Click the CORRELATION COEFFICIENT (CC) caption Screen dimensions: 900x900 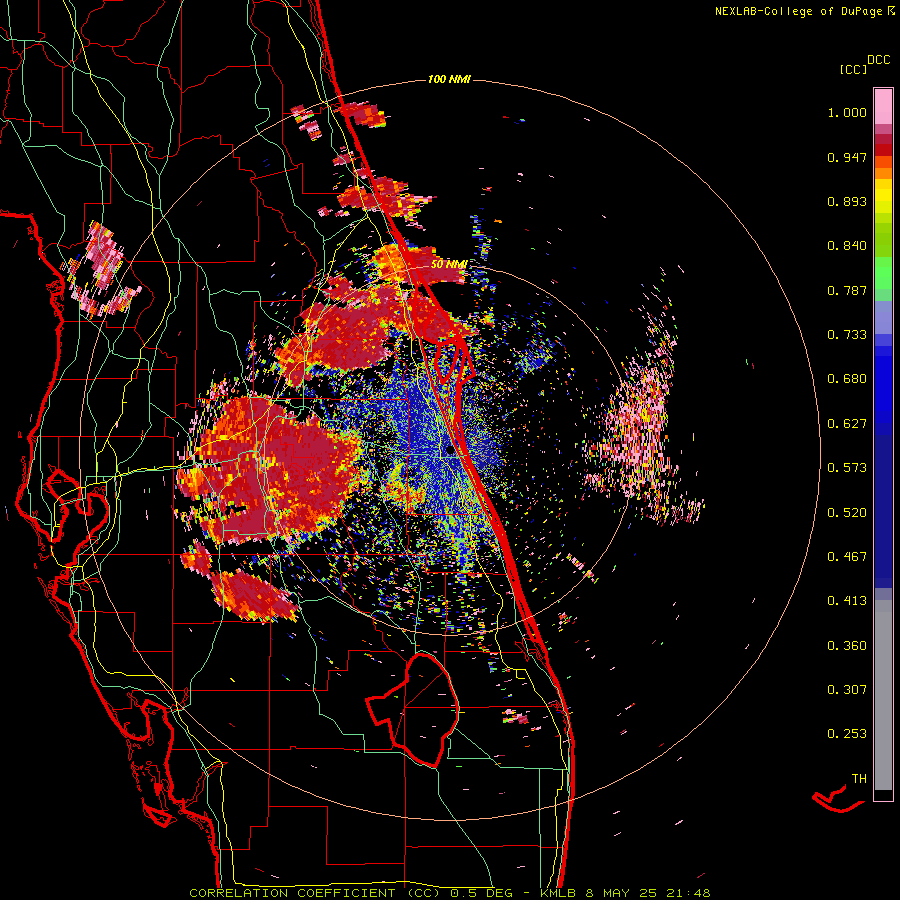(x=315, y=893)
